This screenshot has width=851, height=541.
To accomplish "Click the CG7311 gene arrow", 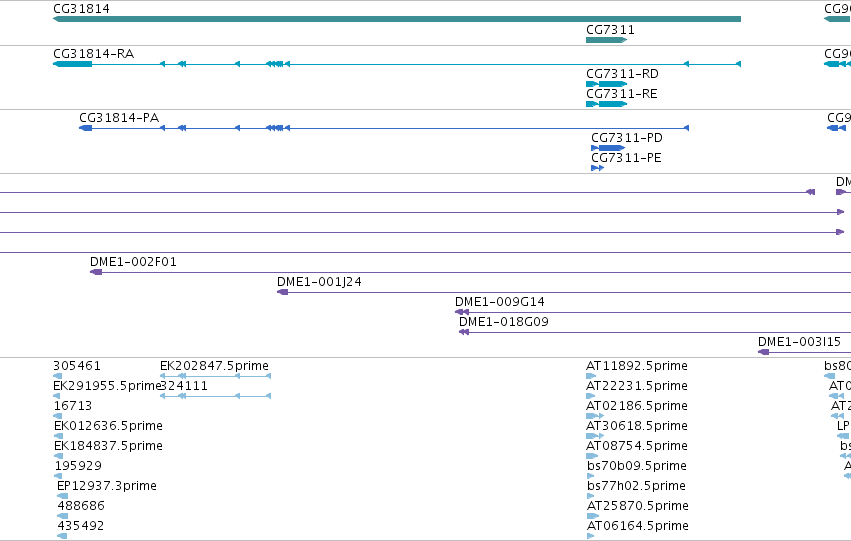I will pos(607,40).
